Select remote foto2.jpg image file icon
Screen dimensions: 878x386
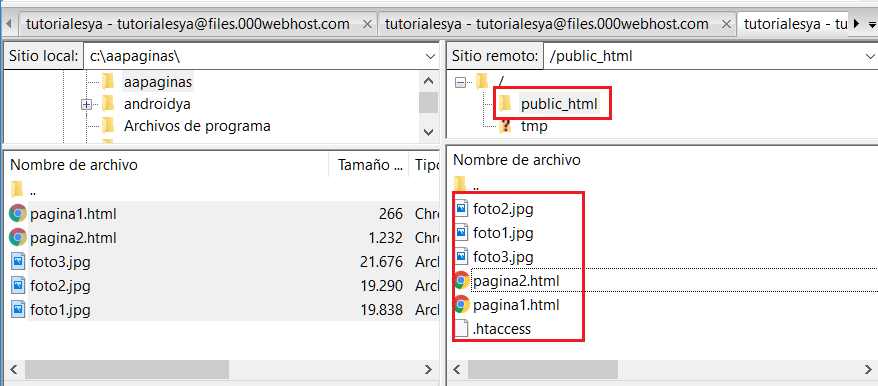[x=462, y=210]
